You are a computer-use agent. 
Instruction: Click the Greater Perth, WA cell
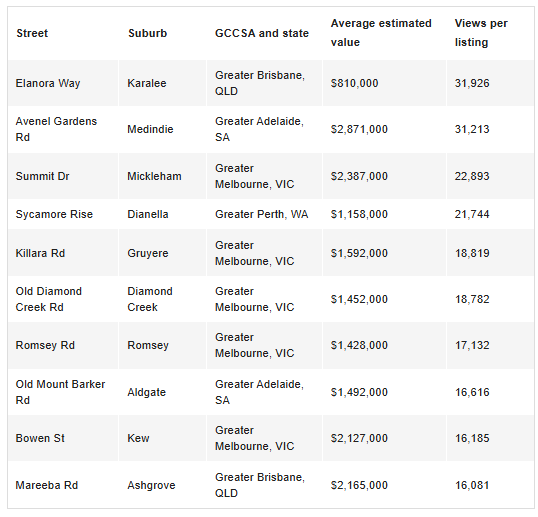[261, 214]
